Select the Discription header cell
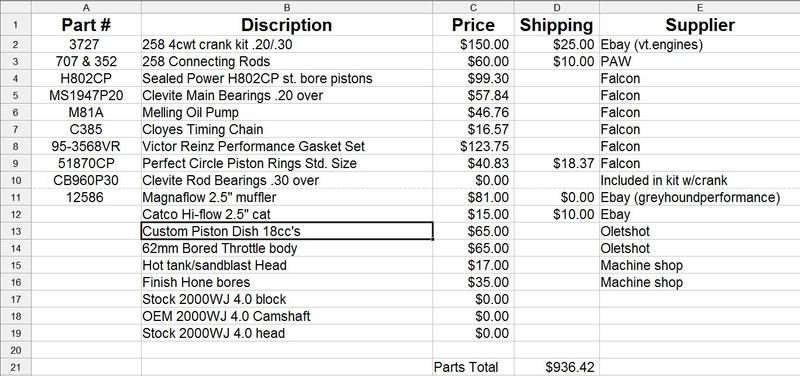Viewport: 800px width, 376px height. (x=287, y=25)
